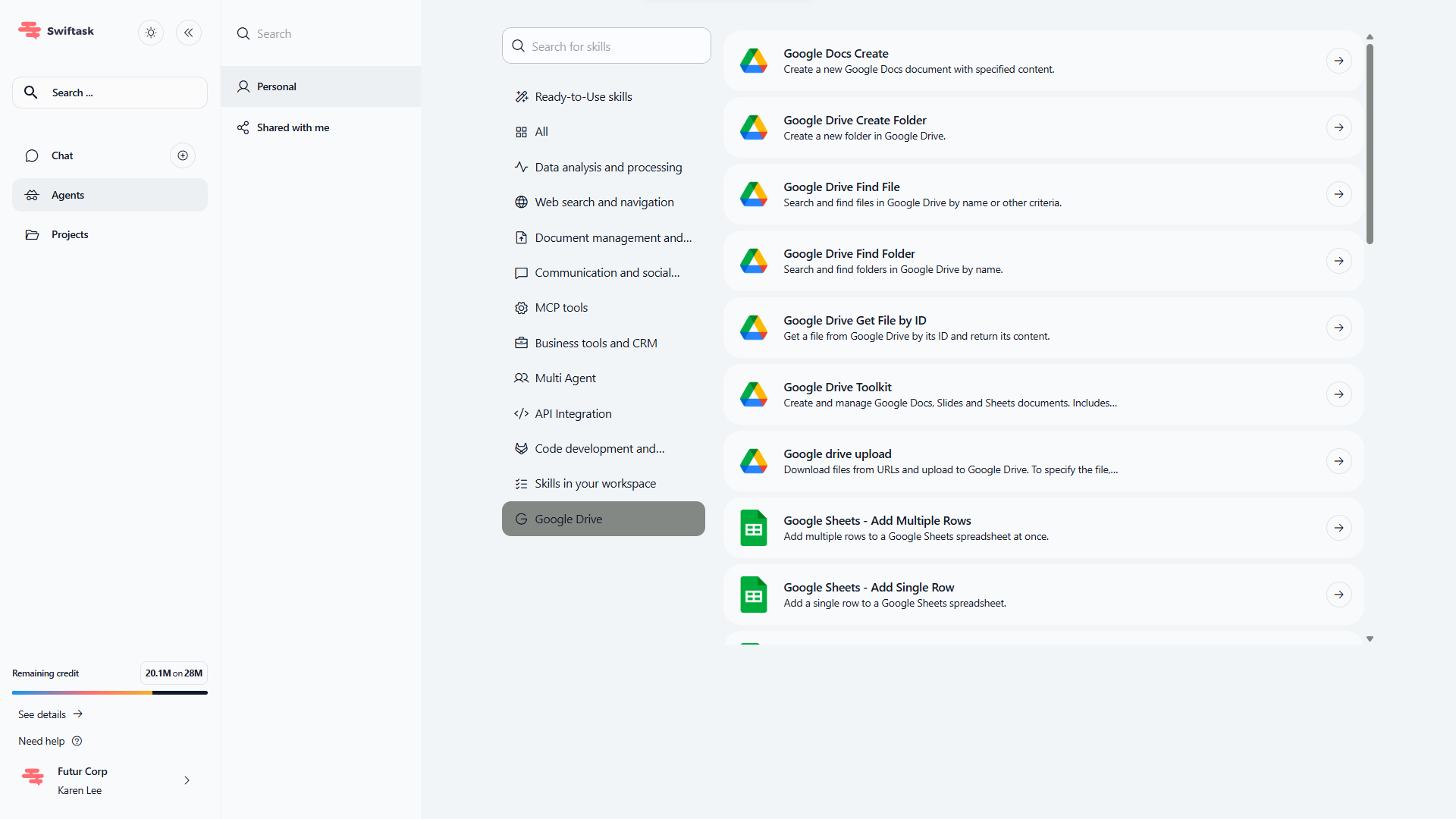1456x819 pixels.
Task: Click the new chat plus icon
Action: pos(183,155)
